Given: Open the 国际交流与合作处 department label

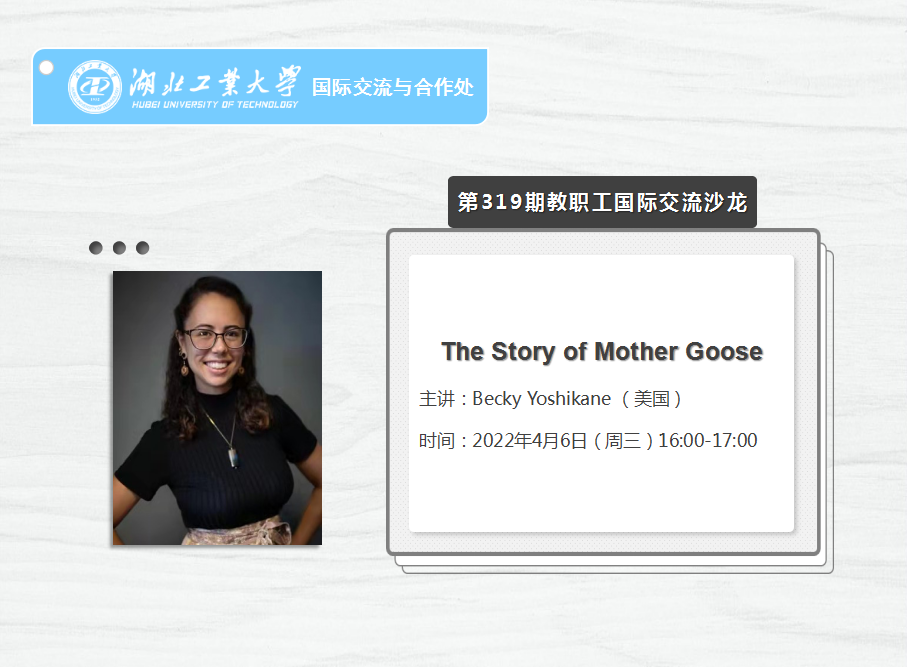Looking at the screenshot, I should [393, 87].
